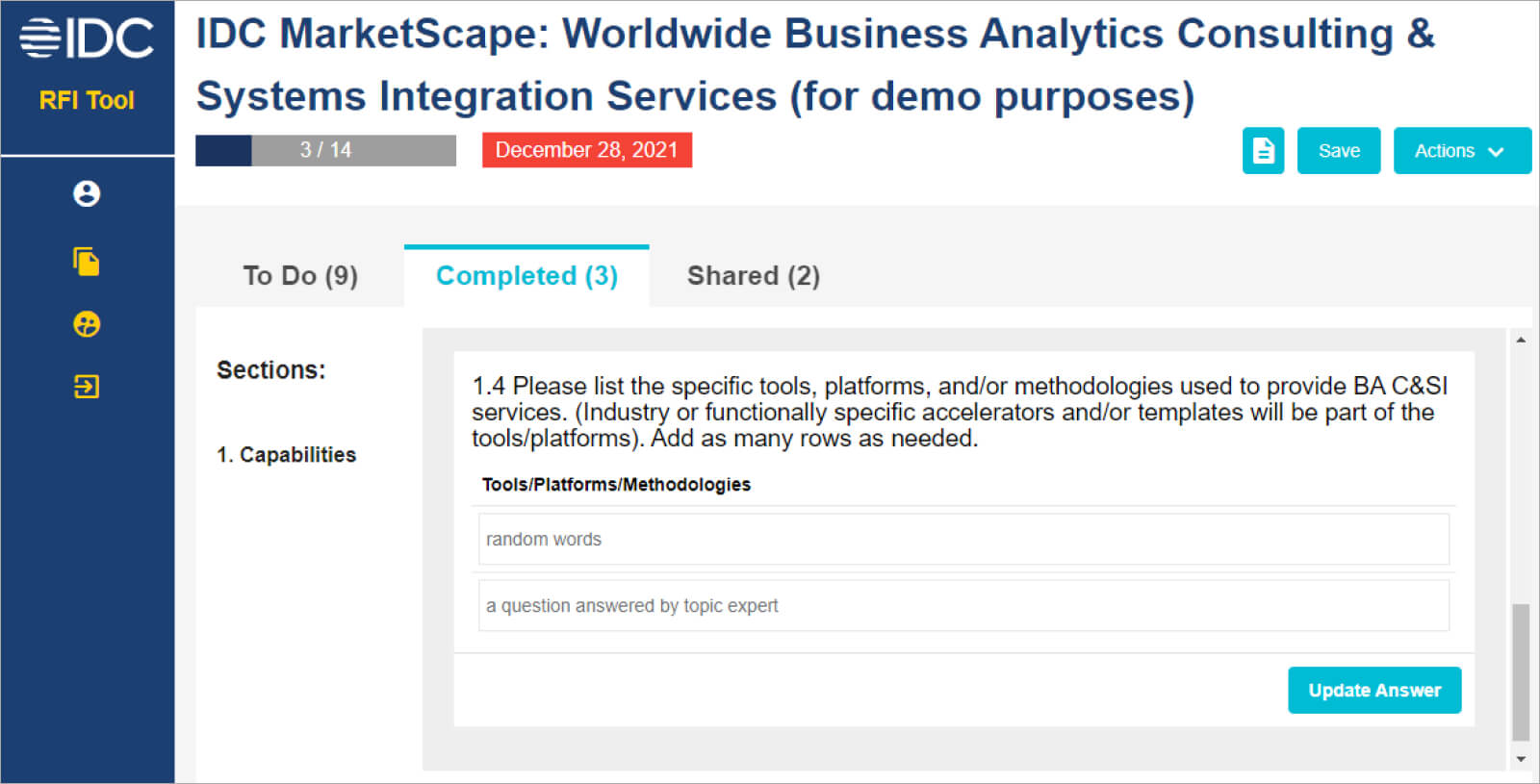Click the 'a question answered by topic expert' field
1540x784 pixels.
pyautogui.click(x=963, y=606)
